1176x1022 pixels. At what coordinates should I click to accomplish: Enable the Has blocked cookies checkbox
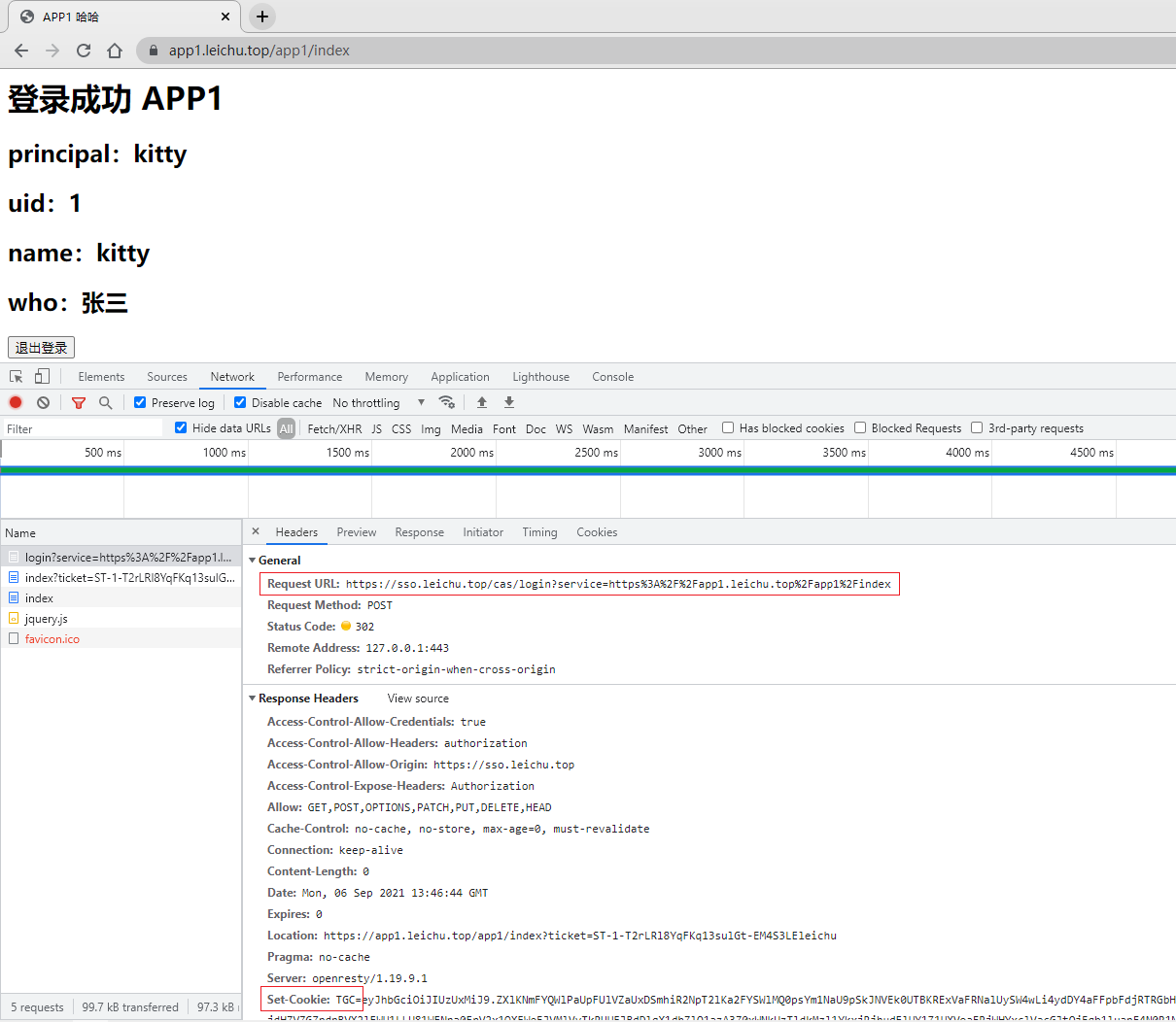(x=728, y=427)
